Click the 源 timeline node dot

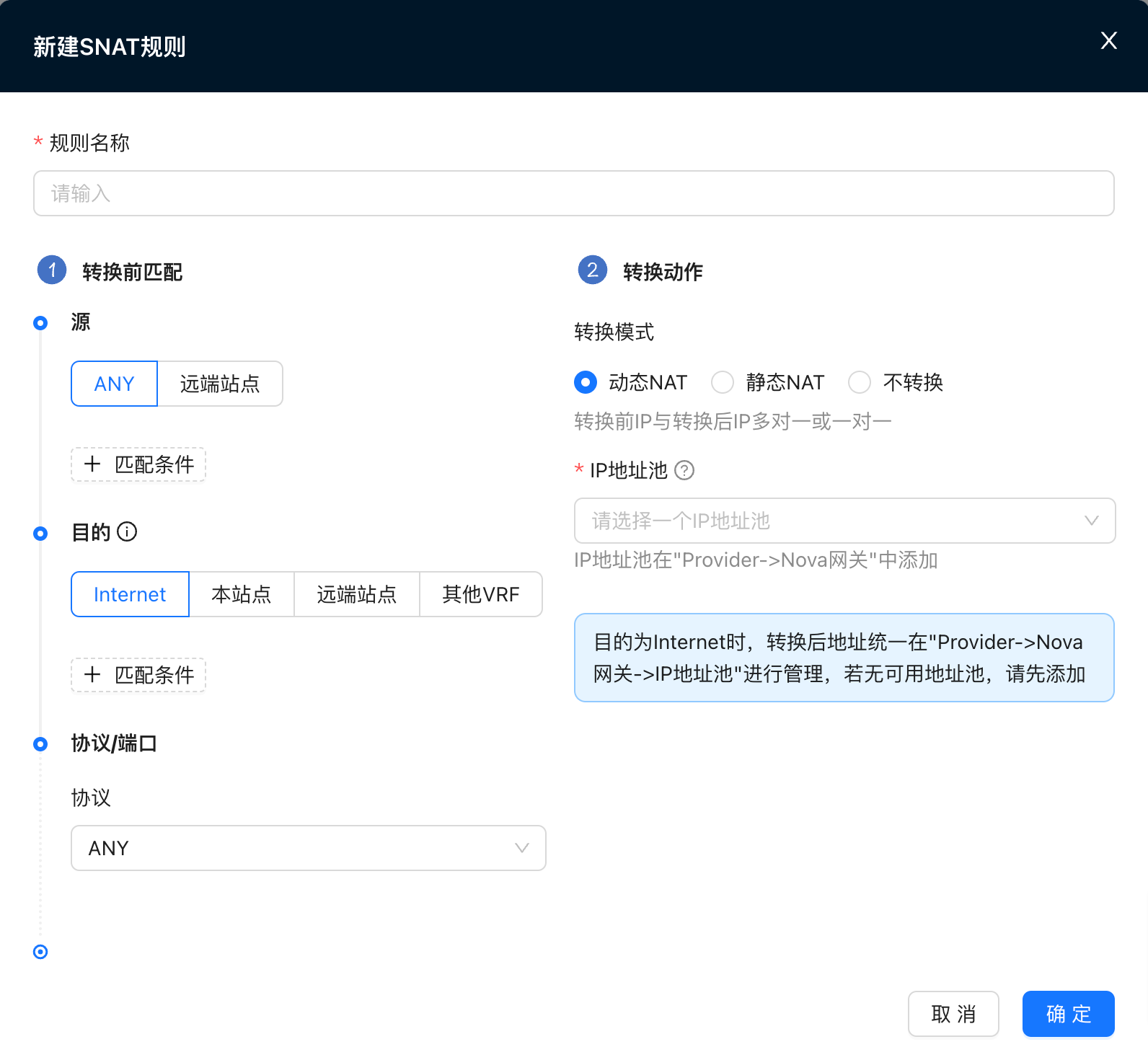click(40, 323)
